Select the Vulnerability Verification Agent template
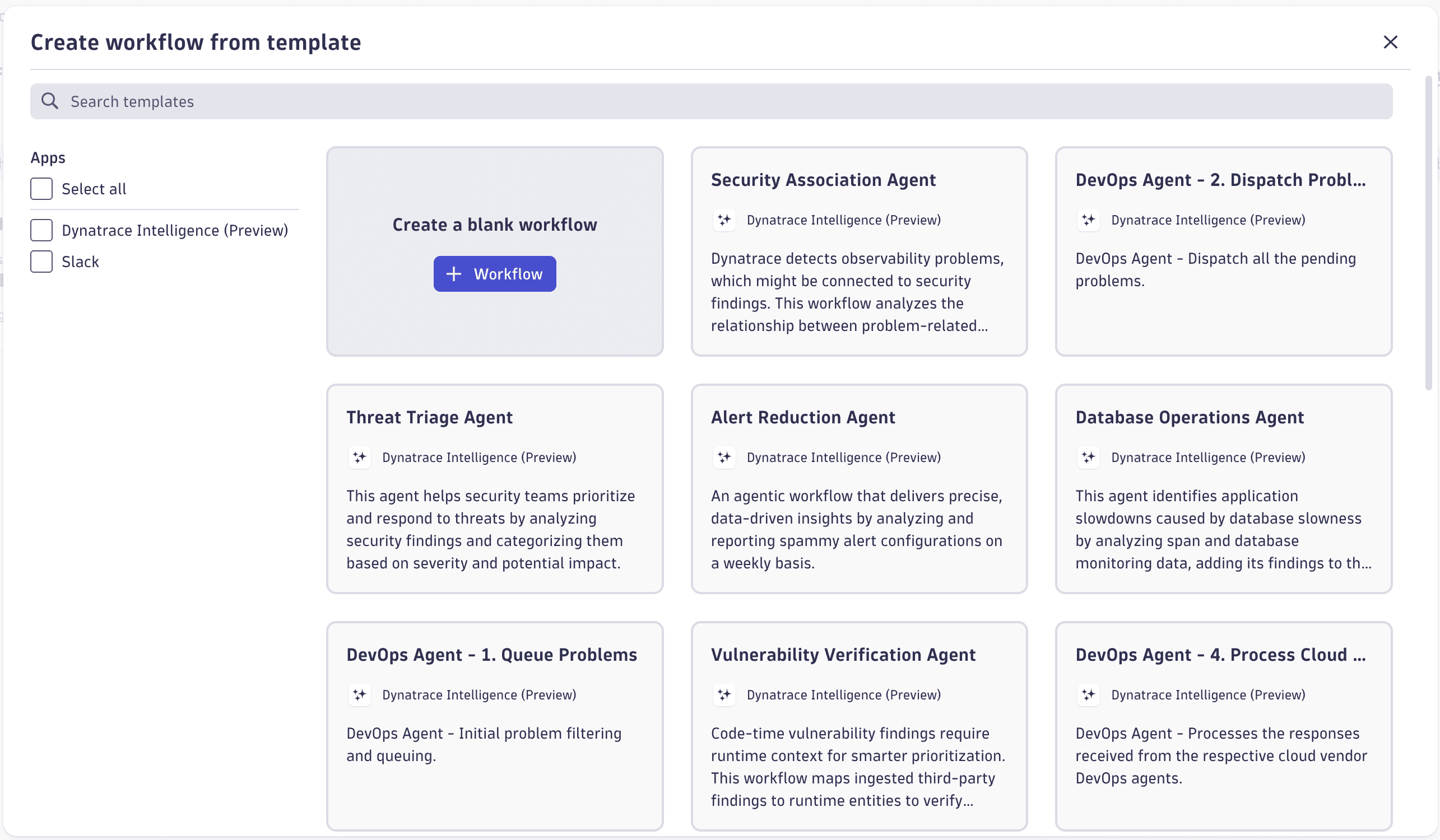The height and width of the screenshot is (840, 1440). (x=859, y=725)
